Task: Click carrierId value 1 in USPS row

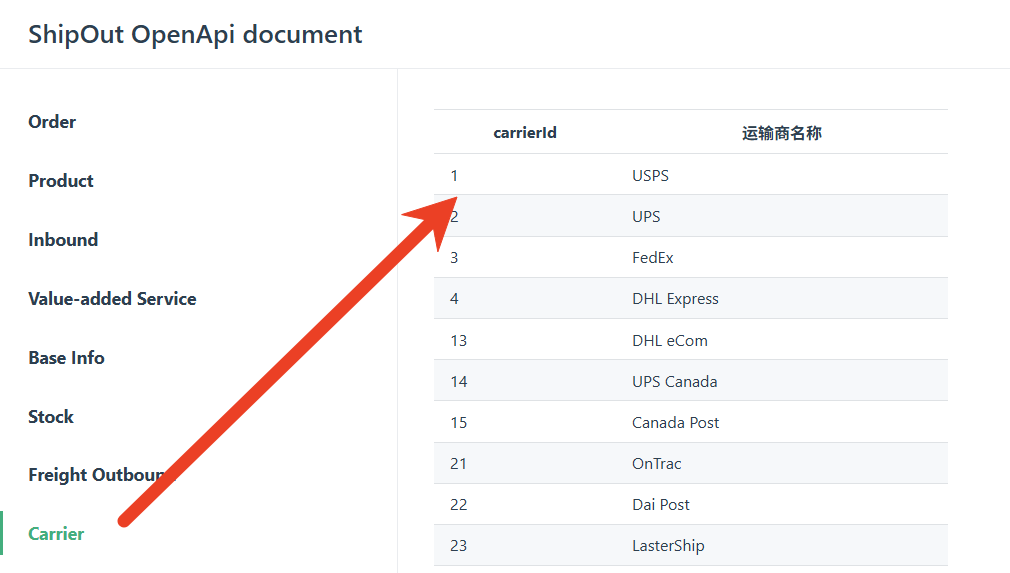Action: [x=454, y=176]
